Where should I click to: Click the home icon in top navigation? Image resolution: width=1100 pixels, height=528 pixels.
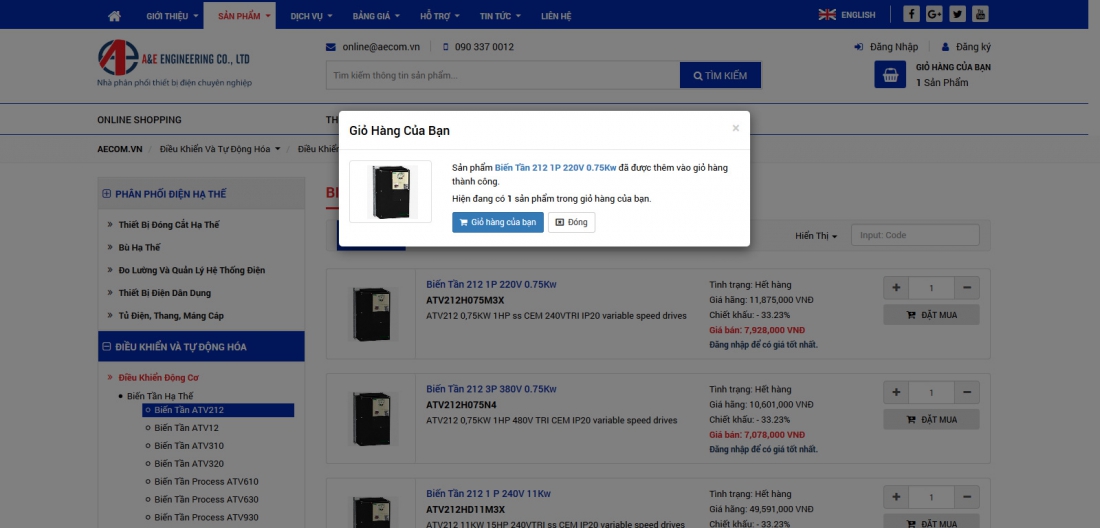click(114, 15)
